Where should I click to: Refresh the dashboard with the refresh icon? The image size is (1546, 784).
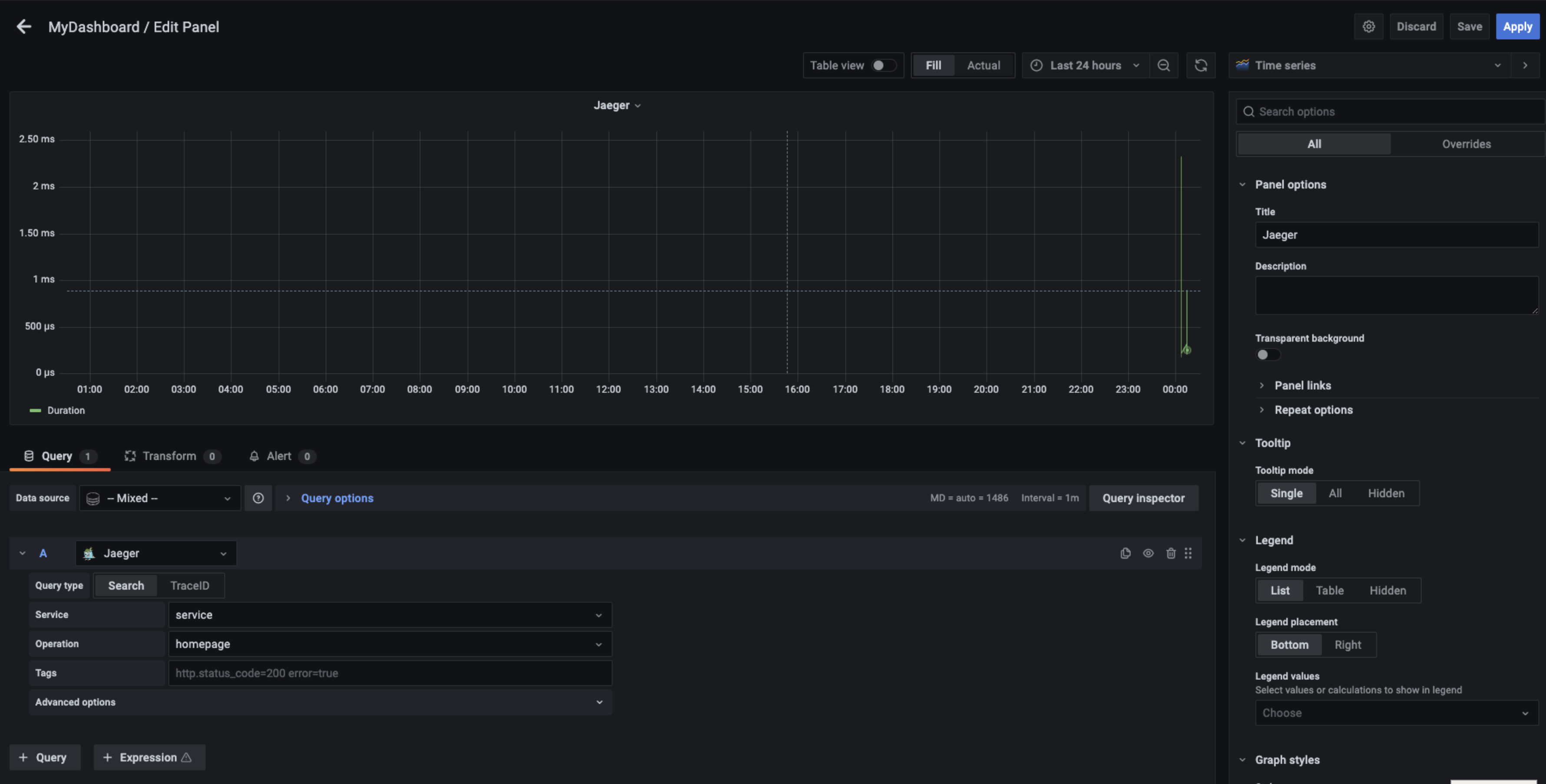tap(1200, 66)
